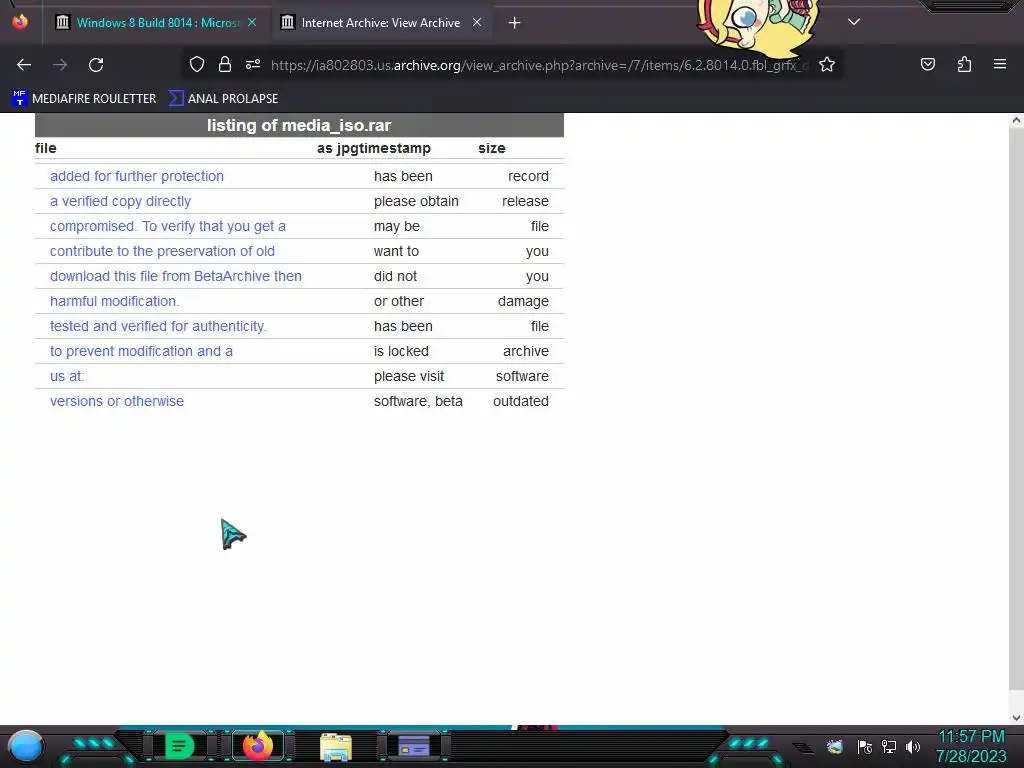Viewport: 1024px width, 768px height.
Task: Open green notes app in taskbar
Action: tap(179, 746)
